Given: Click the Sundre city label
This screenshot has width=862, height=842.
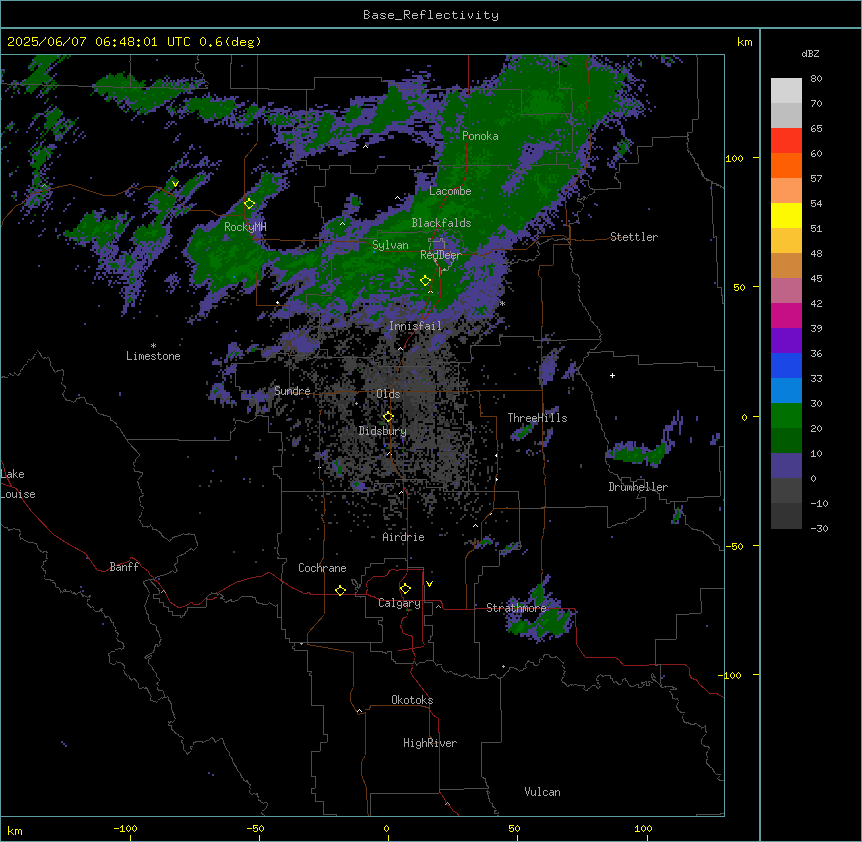Looking at the screenshot, I should (x=292, y=391).
